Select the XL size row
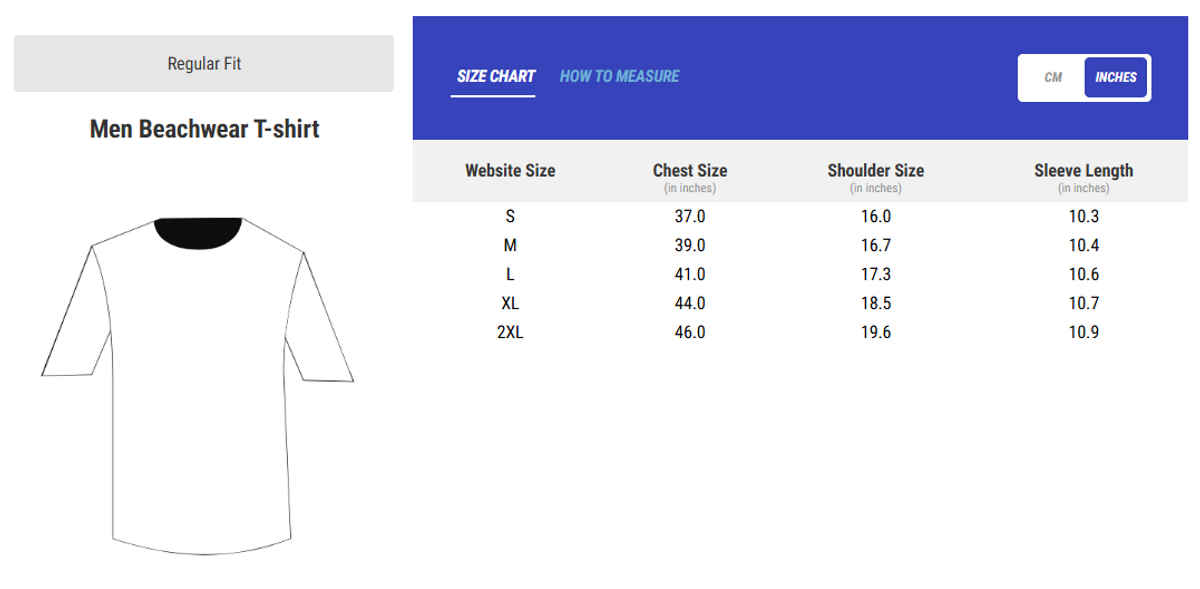This screenshot has height=589, width=1200. (510, 303)
